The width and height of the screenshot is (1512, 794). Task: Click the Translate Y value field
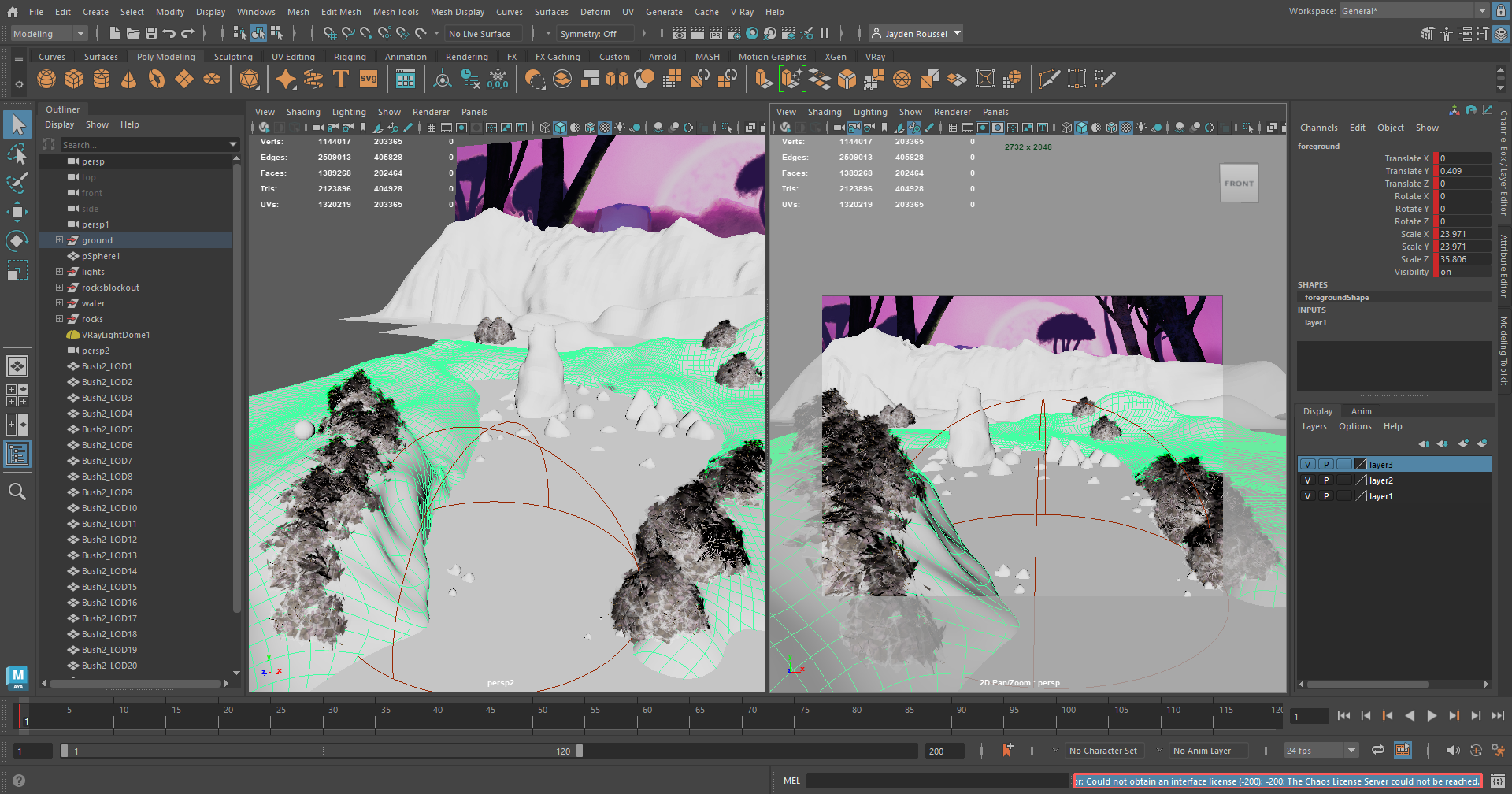[1464, 171]
